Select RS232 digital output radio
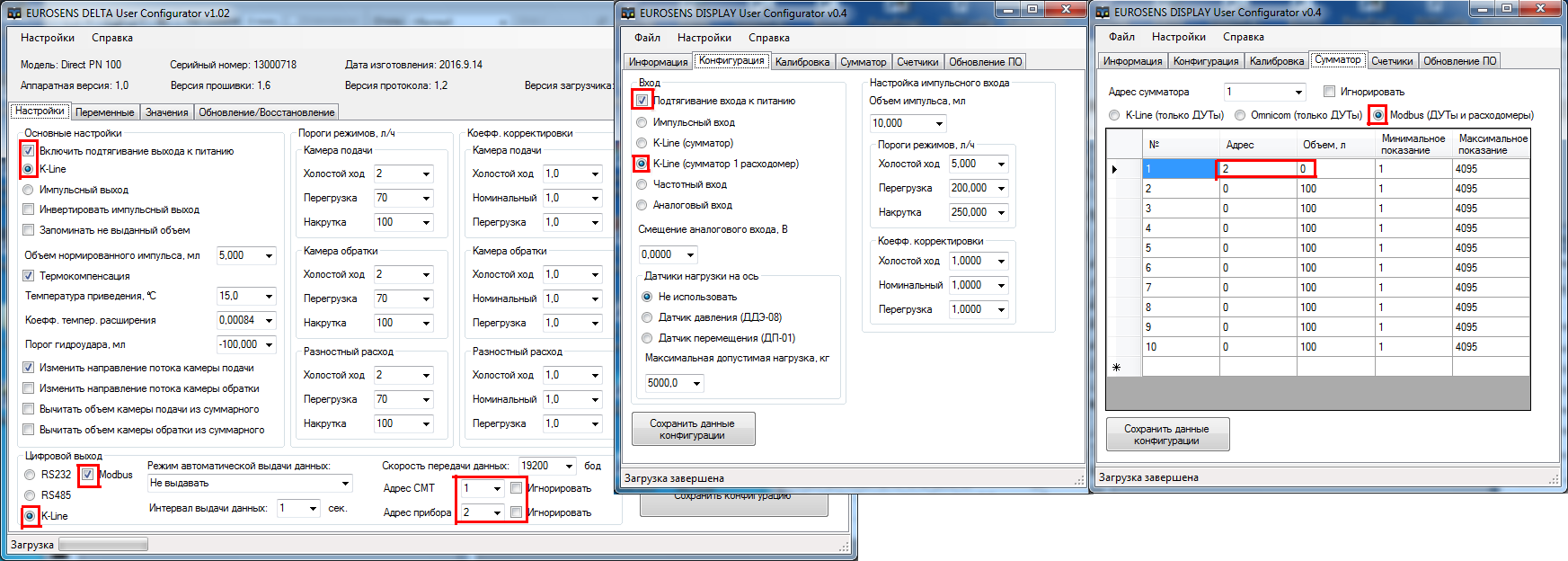 (31, 475)
